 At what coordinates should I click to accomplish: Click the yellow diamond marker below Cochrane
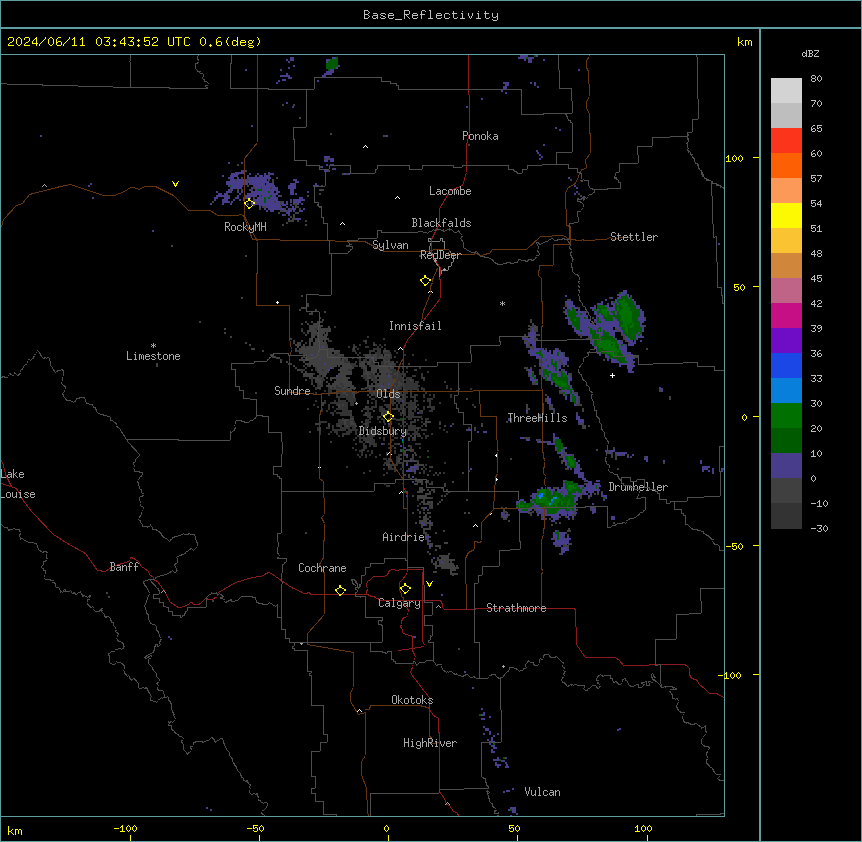tap(340, 590)
